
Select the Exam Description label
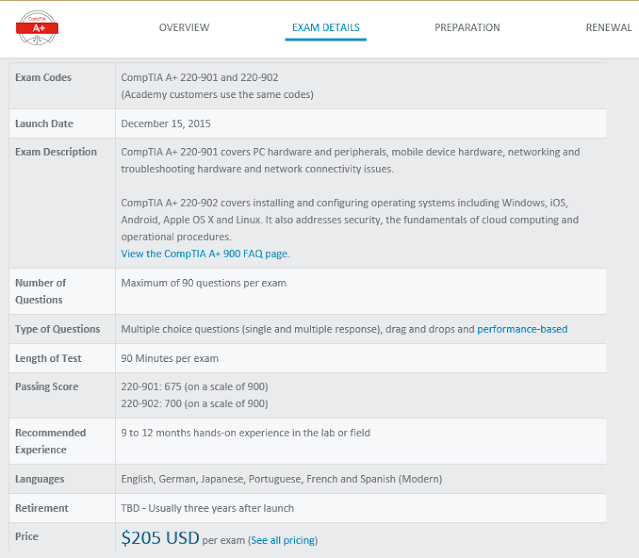point(56,152)
